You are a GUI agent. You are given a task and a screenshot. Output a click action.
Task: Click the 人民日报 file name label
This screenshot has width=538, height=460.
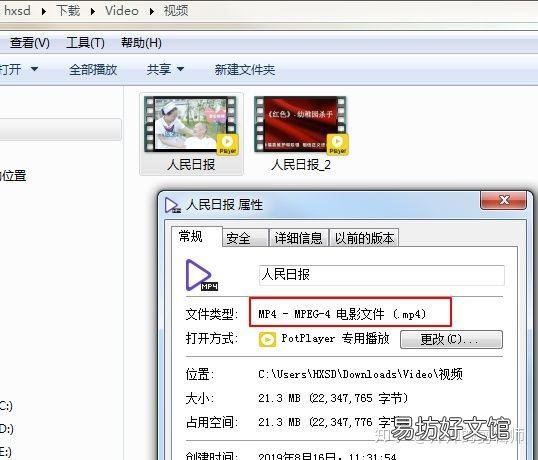(x=191, y=165)
